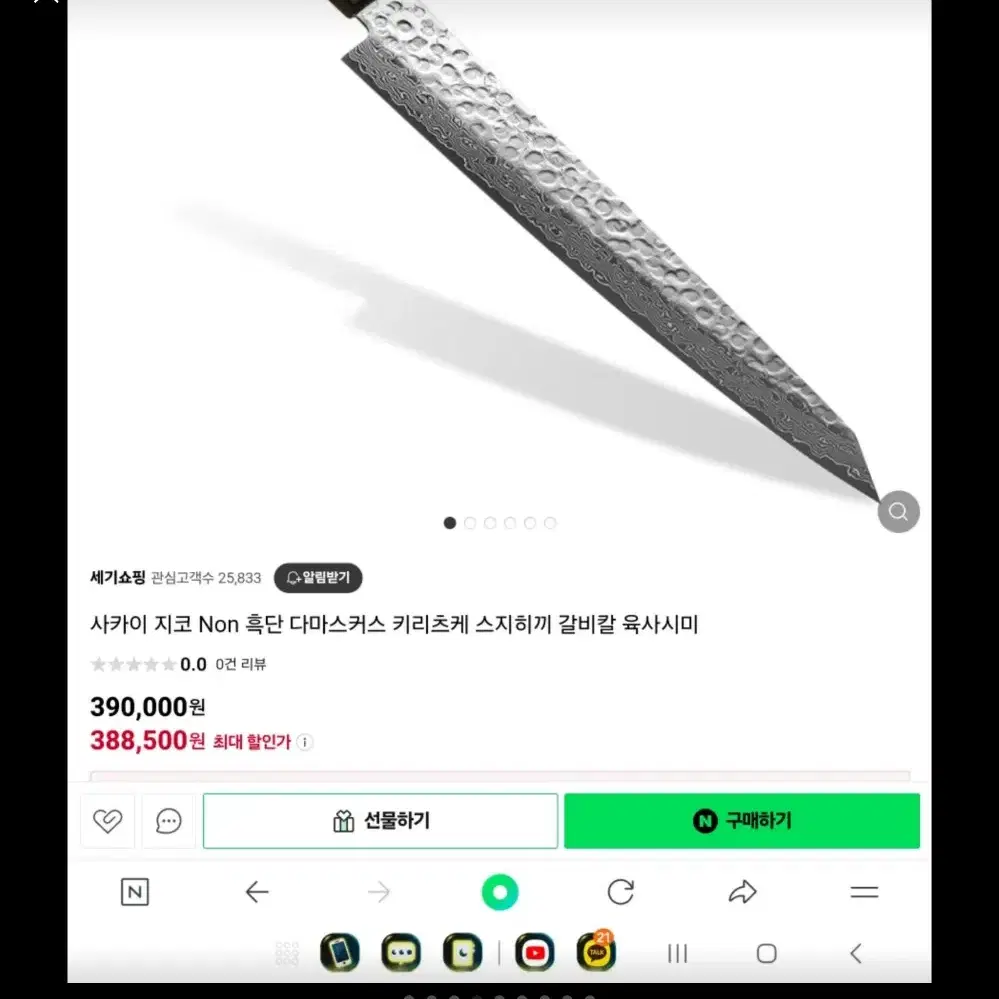The height and width of the screenshot is (999, 999).
Task: Click the green 구매하기 purchase button
Action: pos(742,821)
